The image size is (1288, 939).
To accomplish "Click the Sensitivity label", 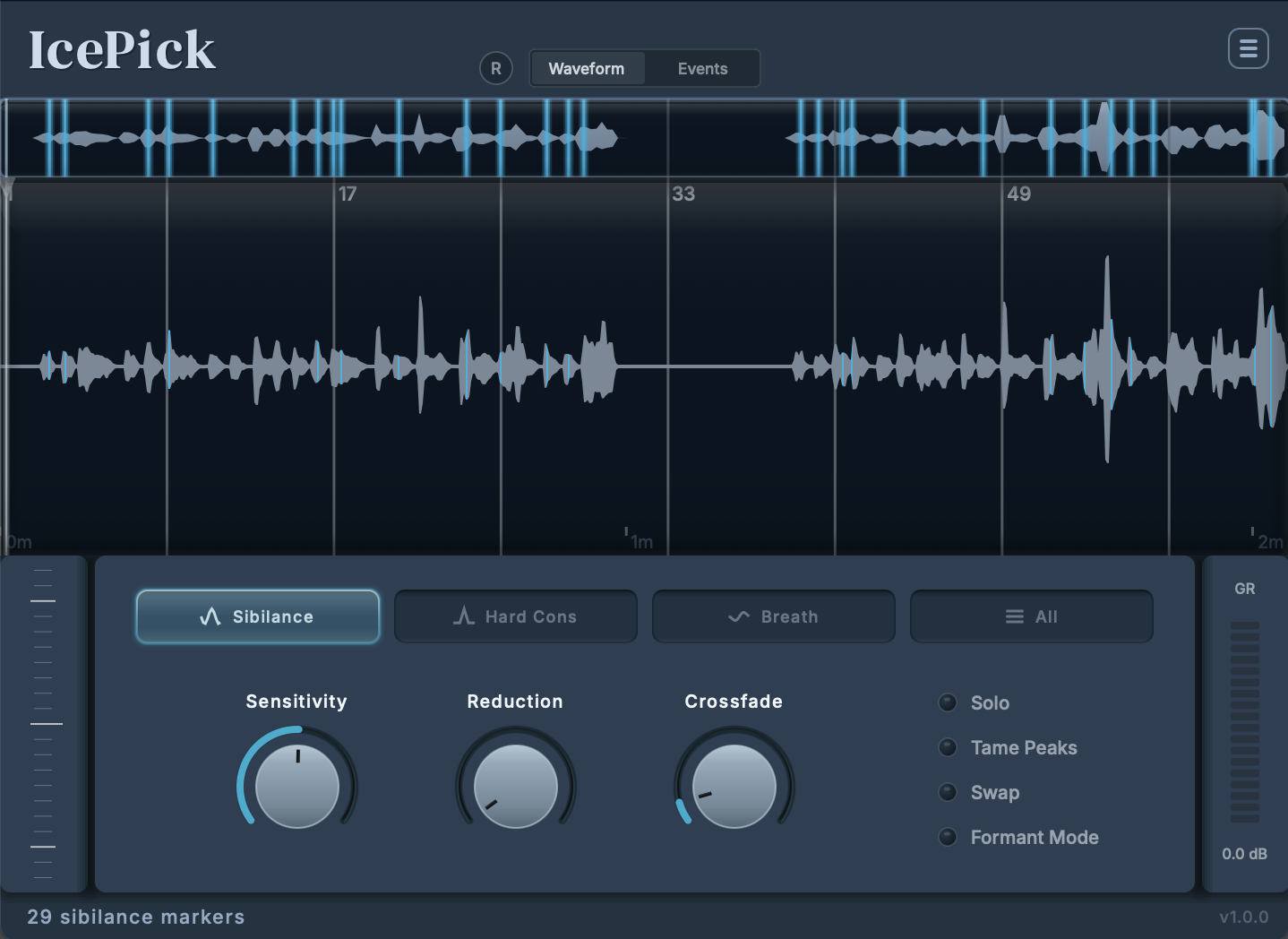I will [296, 702].
